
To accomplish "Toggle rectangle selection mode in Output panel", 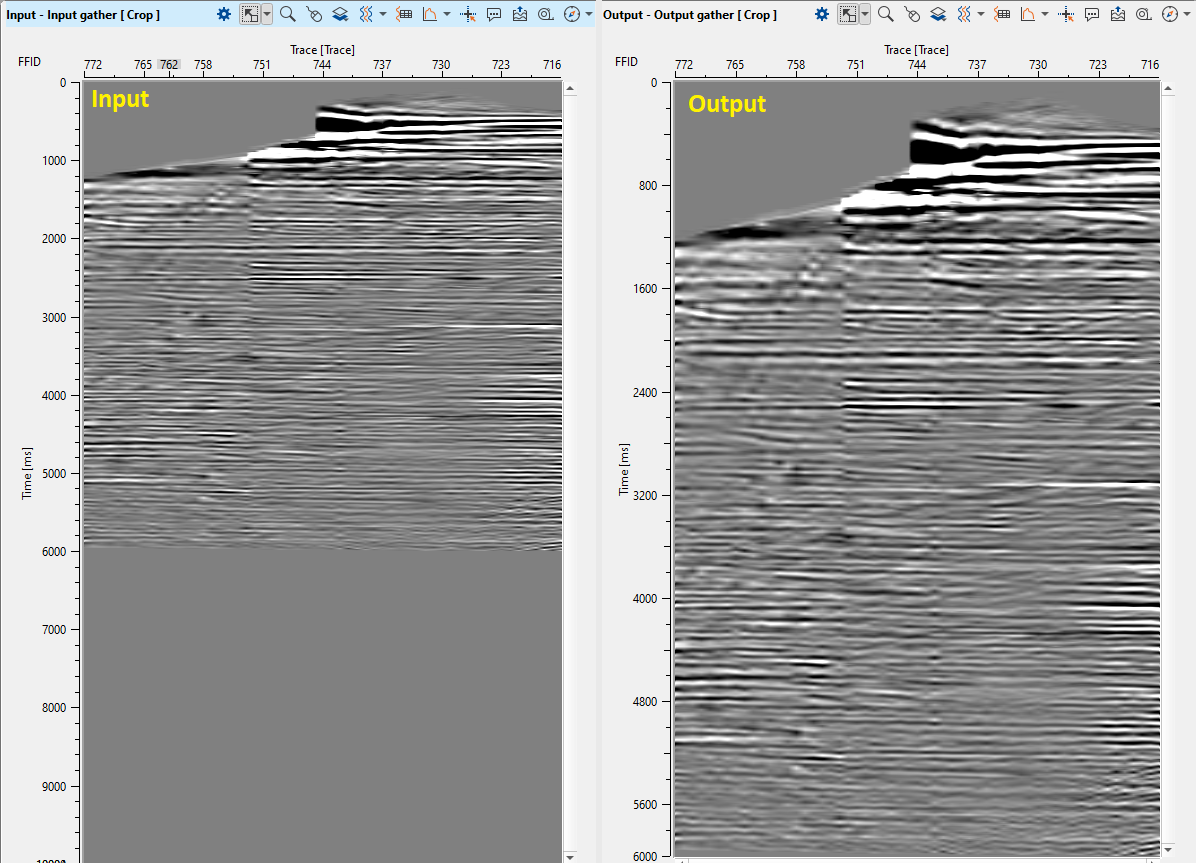I will click(848, 14).
